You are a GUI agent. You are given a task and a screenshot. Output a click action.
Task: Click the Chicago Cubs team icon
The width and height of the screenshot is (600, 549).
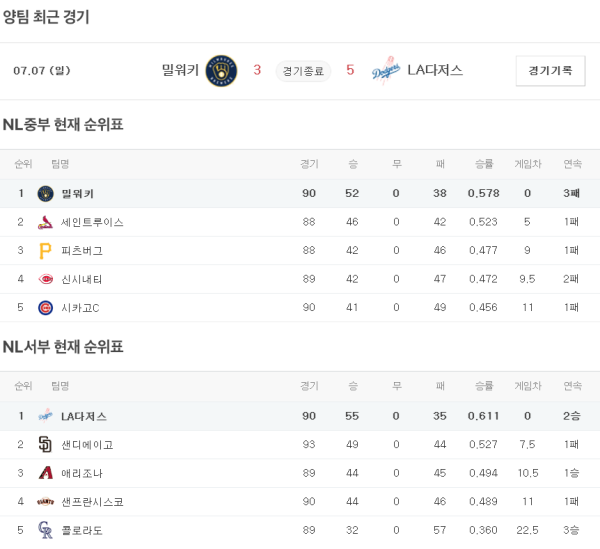pyautogui.click(x=45, y=307)
